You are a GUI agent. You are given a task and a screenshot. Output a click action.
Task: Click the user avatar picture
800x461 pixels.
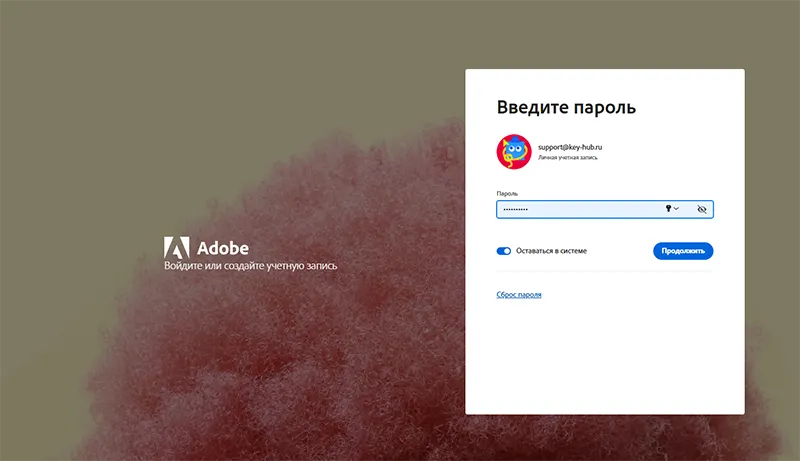tap(514, 152)
